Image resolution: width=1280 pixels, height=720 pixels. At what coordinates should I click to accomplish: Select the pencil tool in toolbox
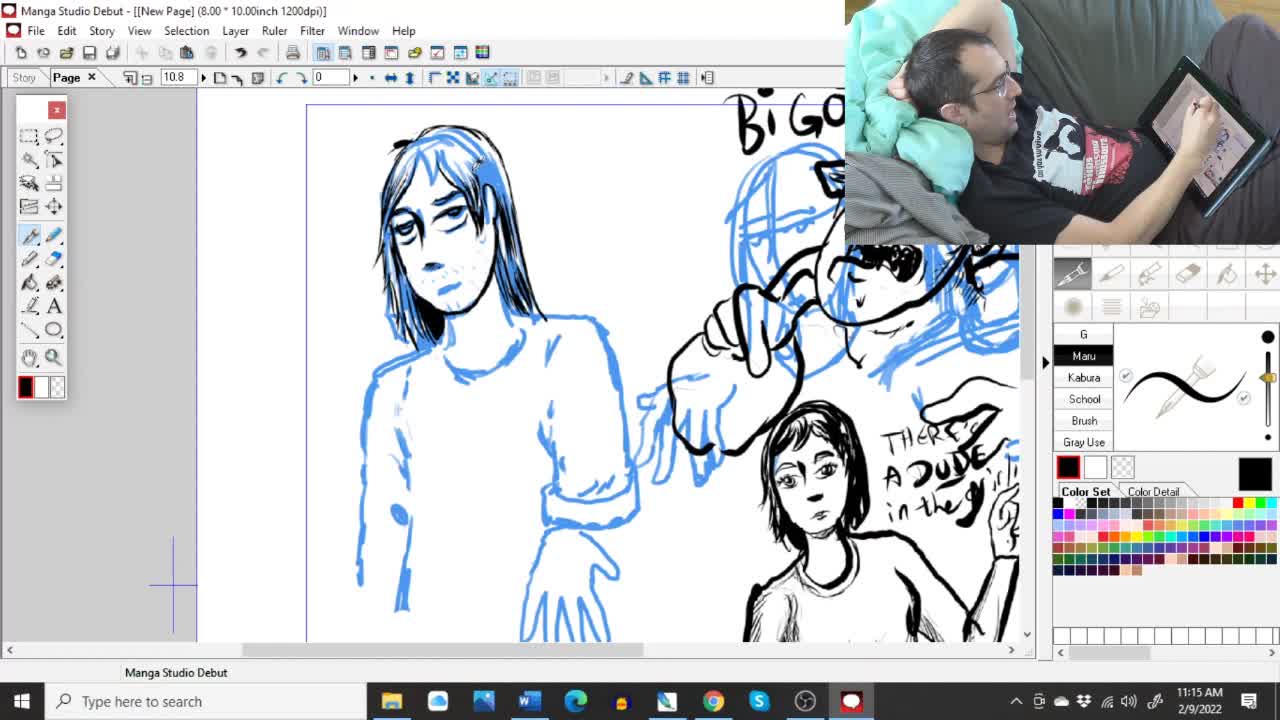(29, 259)
